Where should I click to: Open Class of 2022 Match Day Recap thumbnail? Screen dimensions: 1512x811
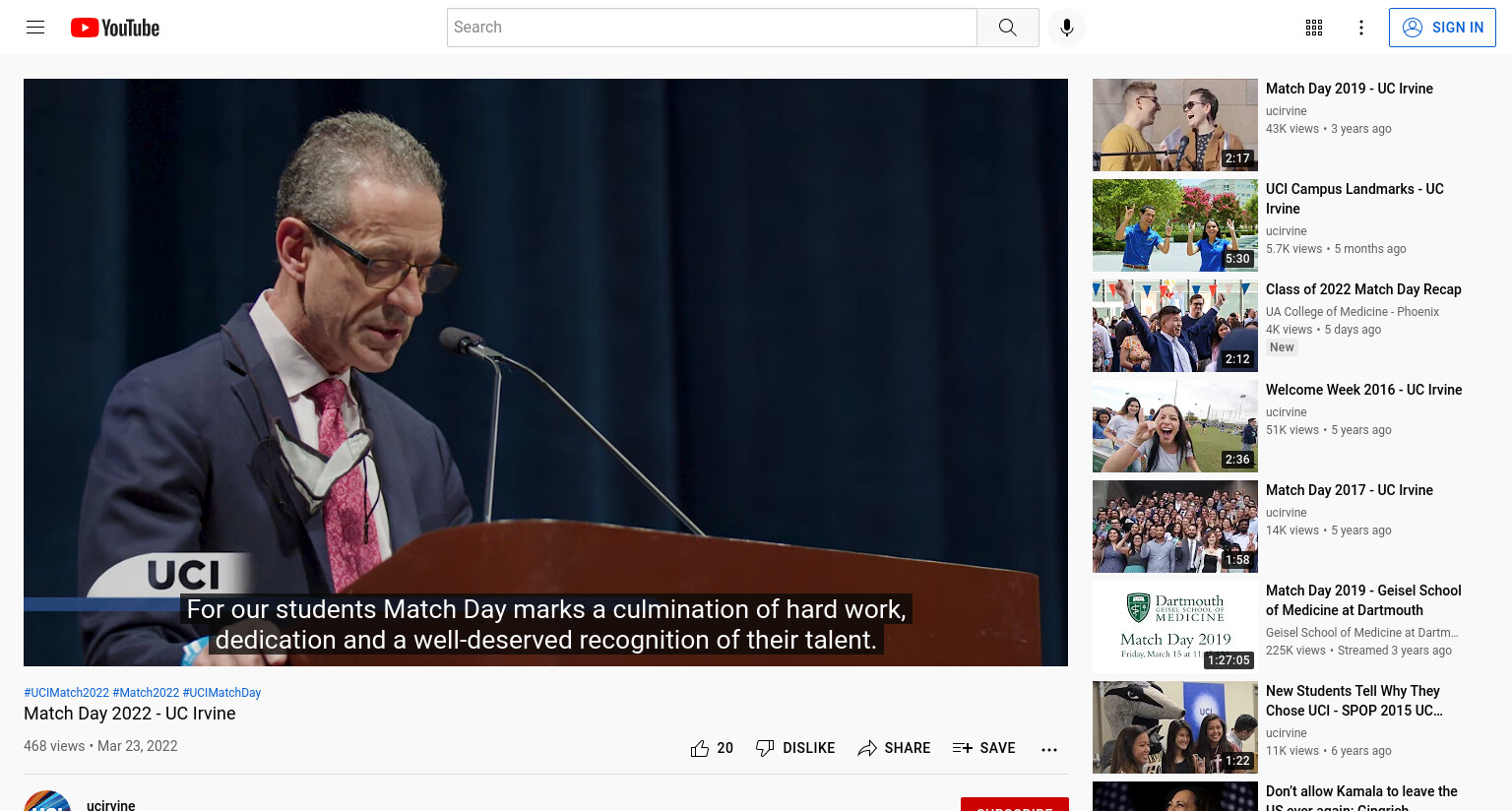click(x=1175, y=326)
